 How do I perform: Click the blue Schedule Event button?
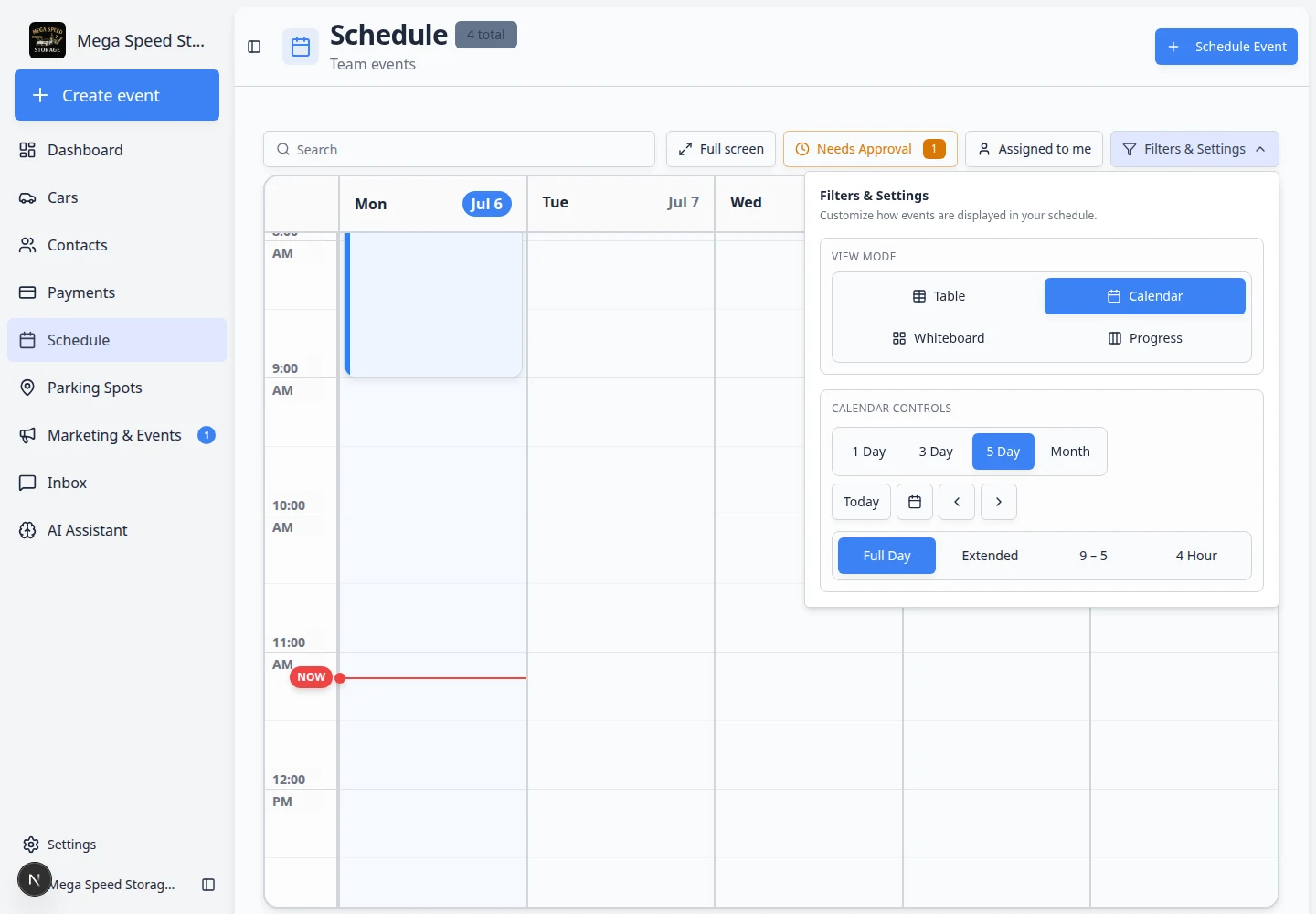tap(1226, 47)
